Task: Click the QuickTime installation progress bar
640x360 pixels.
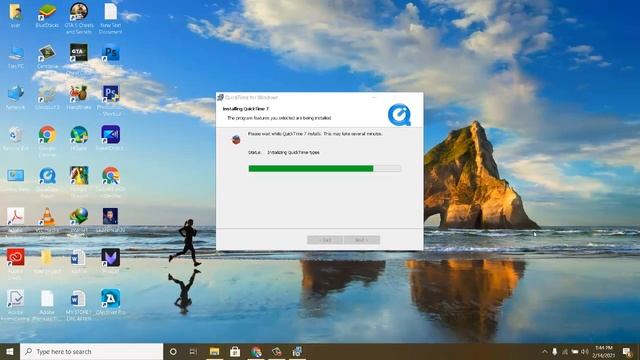Action: tap(325, 168)
